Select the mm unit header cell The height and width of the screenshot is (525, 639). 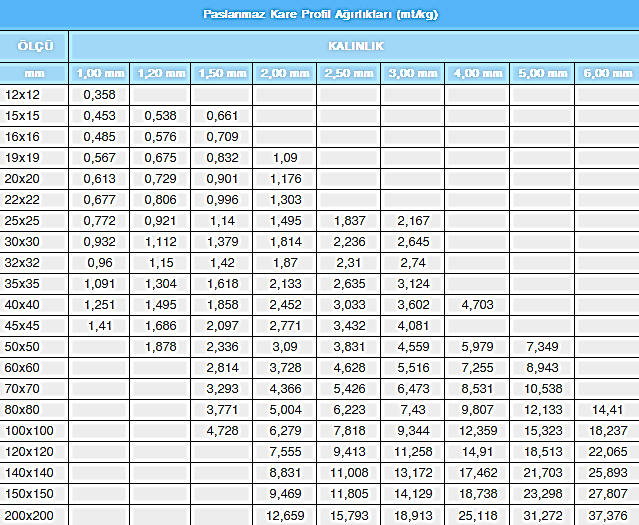tap(35, 73)
